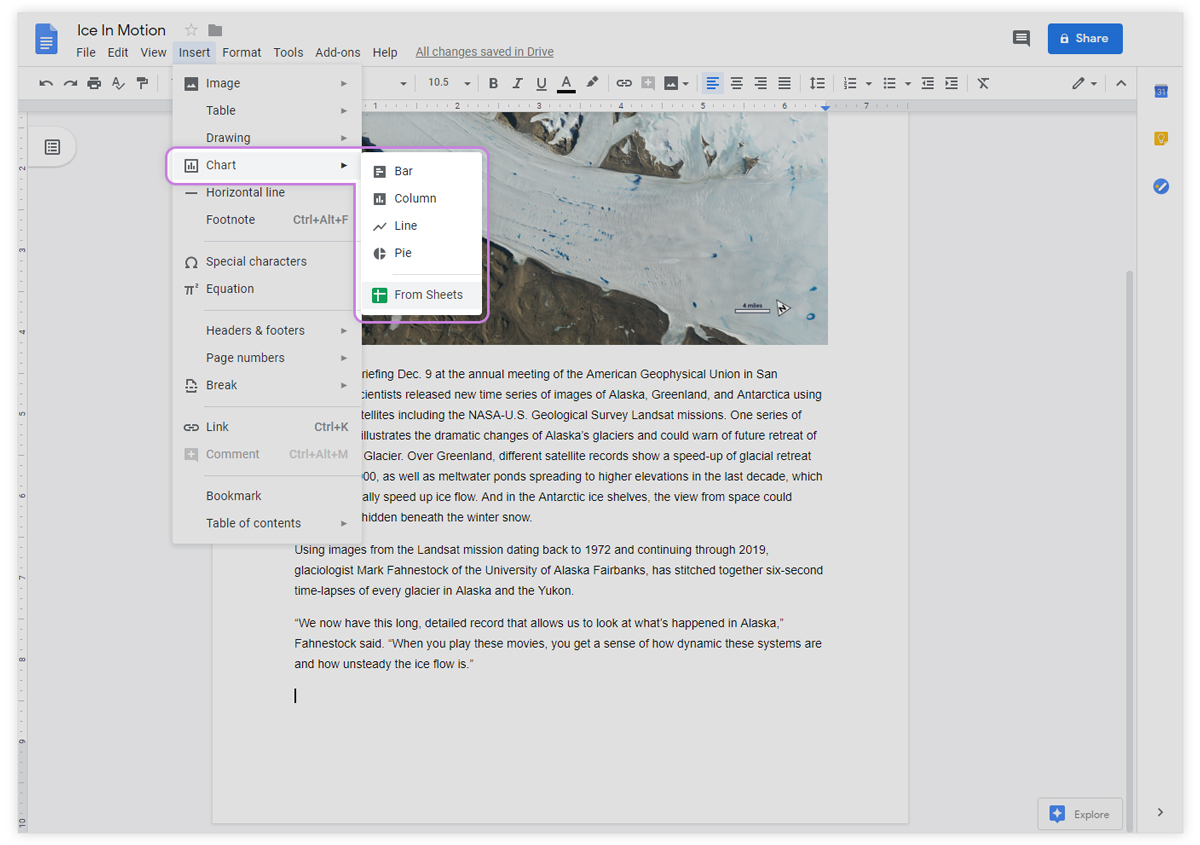The width and height of the screenshot is (1200, 845).
Task: Click the Redo arrow in toolbar
Action: pos(70,83)
